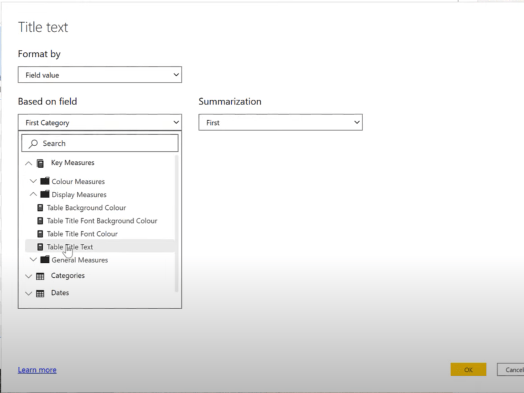This screenshot has width=524, height=393.
Task: Click the Dates table icon
Action: 40,294
